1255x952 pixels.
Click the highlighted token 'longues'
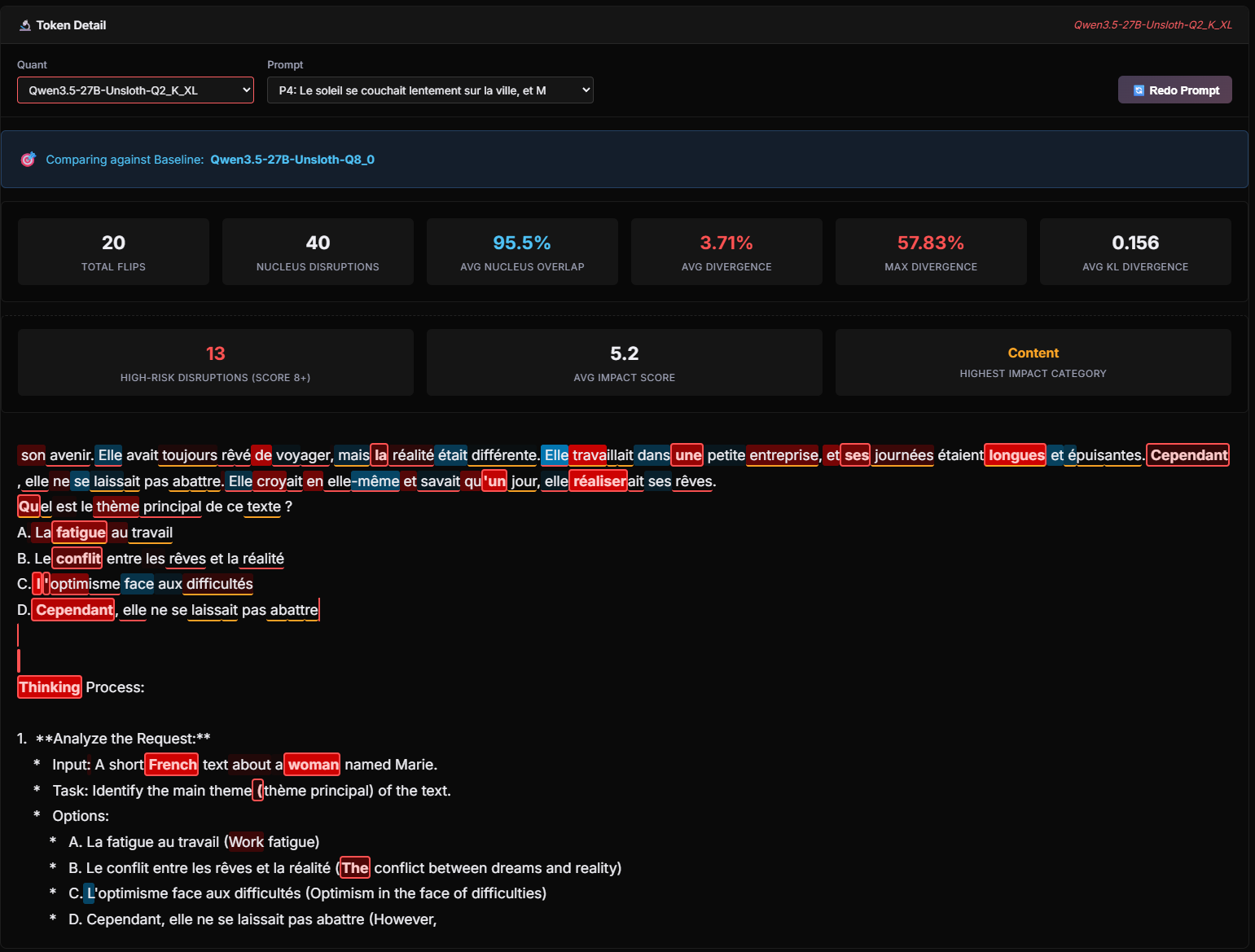point(1016,455)
